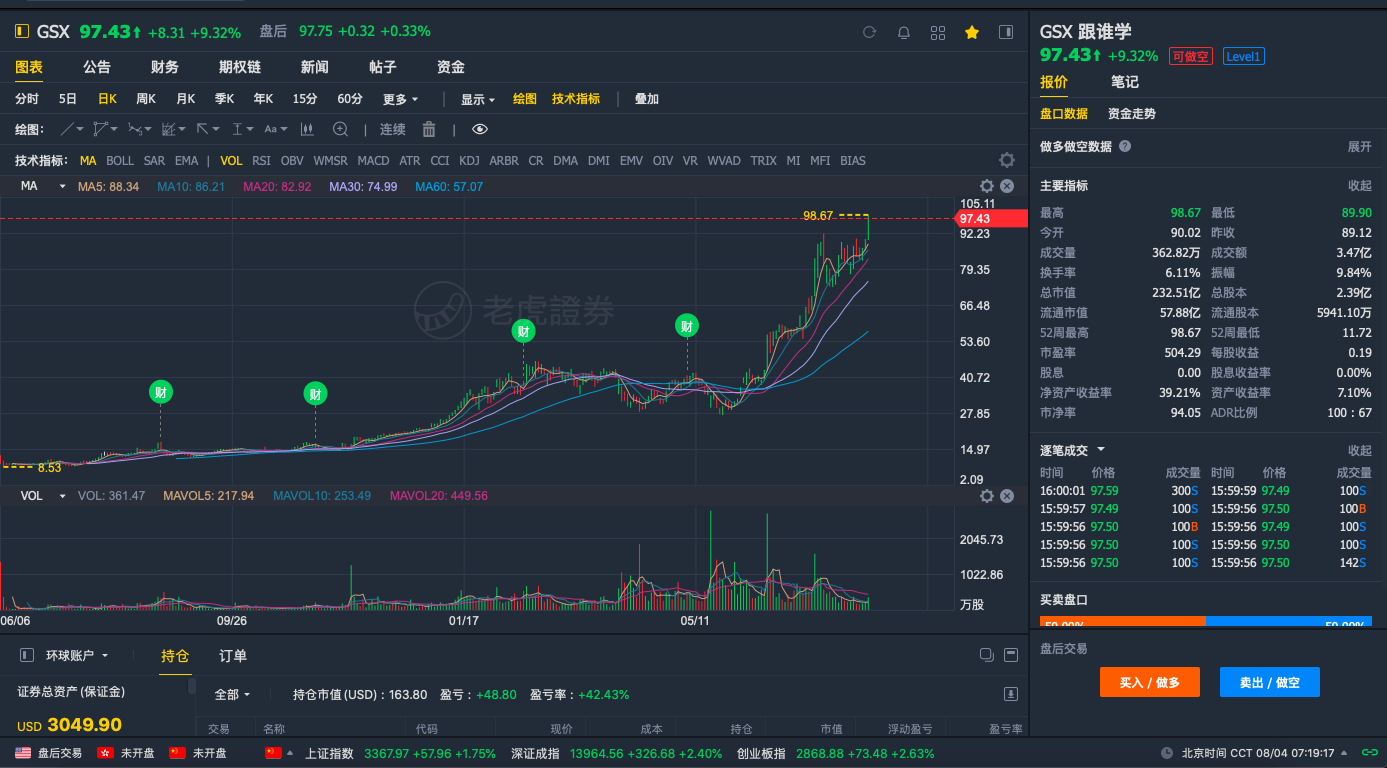Click the 买入 / 做多 button
The image size is (1387, 768).
tap(1150, 682)
